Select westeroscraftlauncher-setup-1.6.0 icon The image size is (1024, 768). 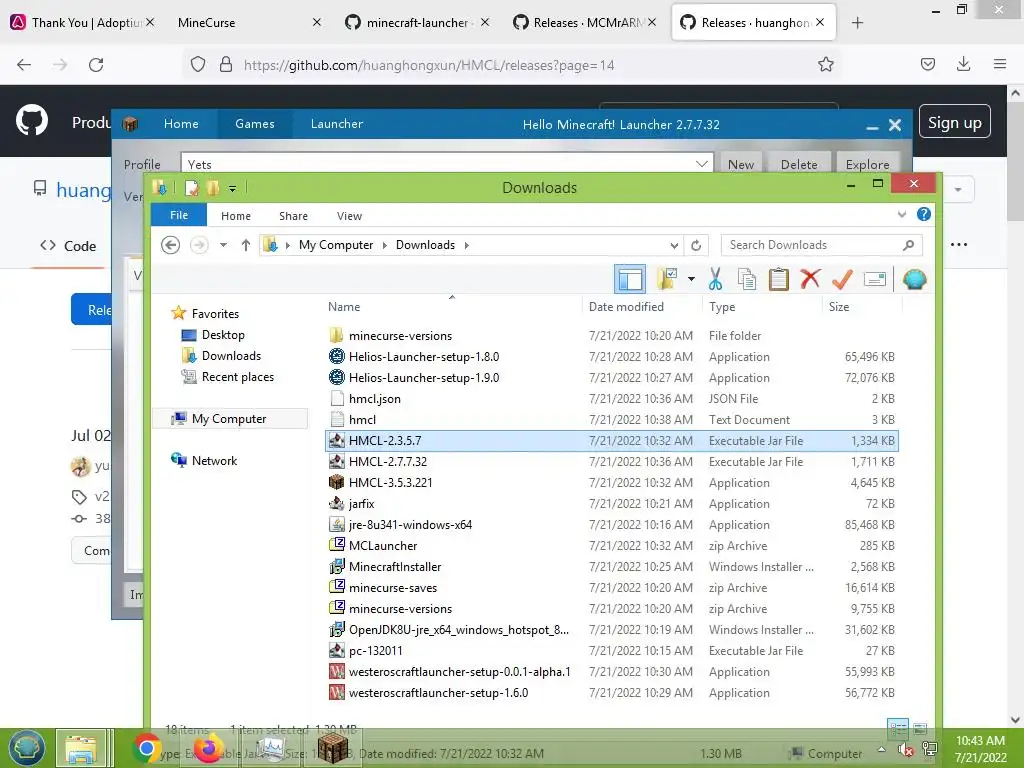tap(336, 692)
